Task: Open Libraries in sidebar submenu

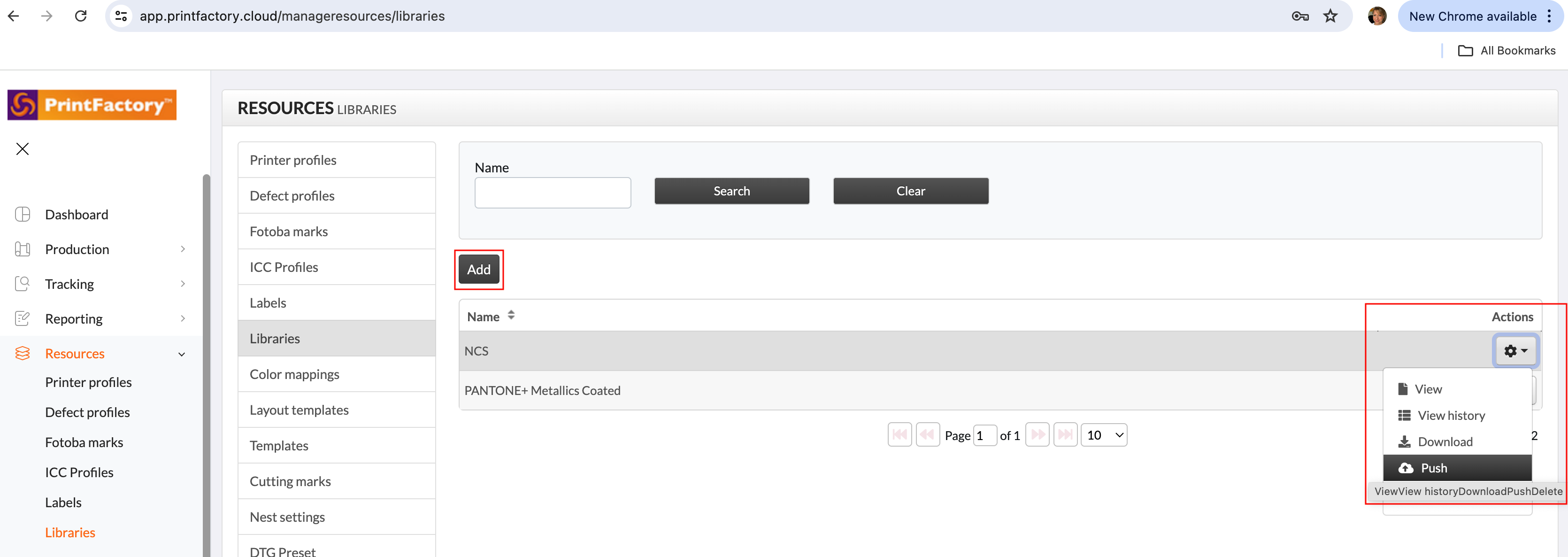Action: tap(70, 533)
